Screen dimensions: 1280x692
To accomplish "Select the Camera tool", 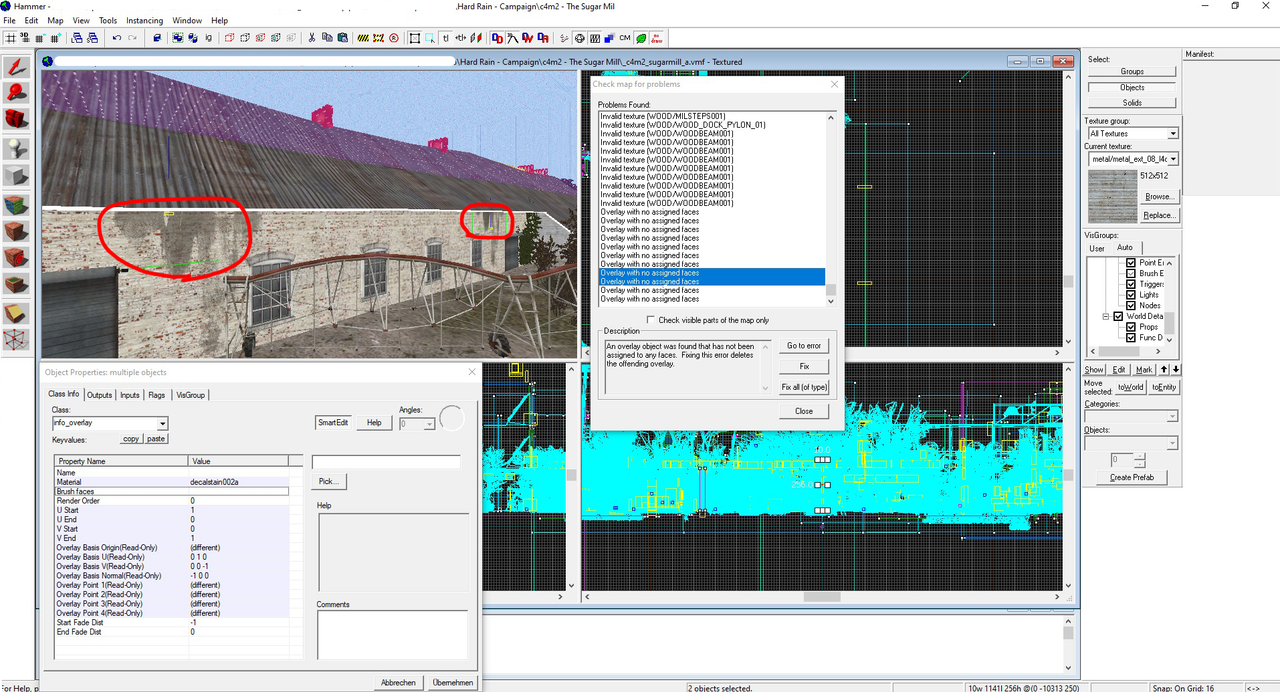I will 16,118.
